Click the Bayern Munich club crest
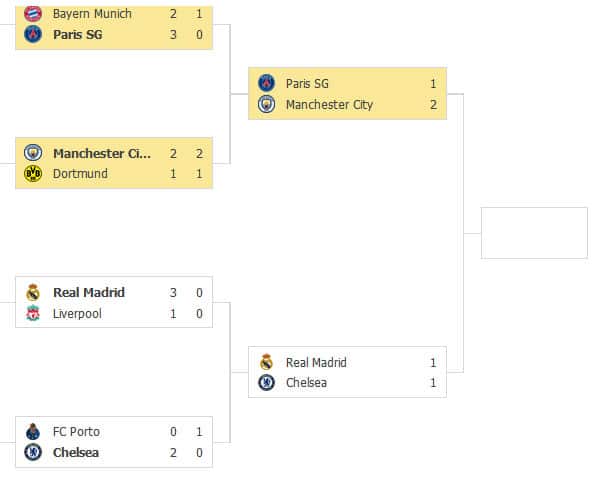Viewport: 600px width, 488px height. click(x=33, y=14)
